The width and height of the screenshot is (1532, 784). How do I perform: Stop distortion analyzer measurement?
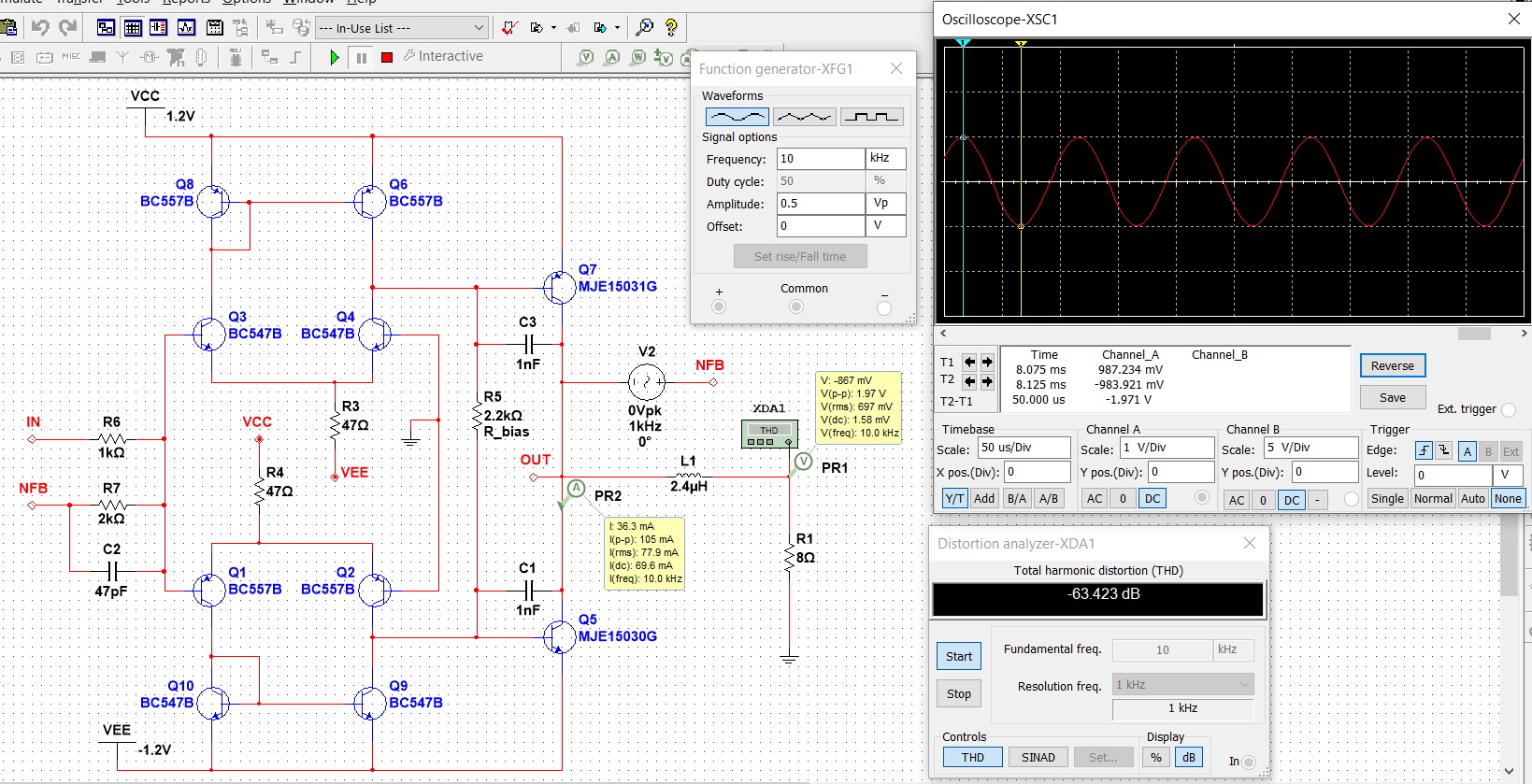point(959,693)
